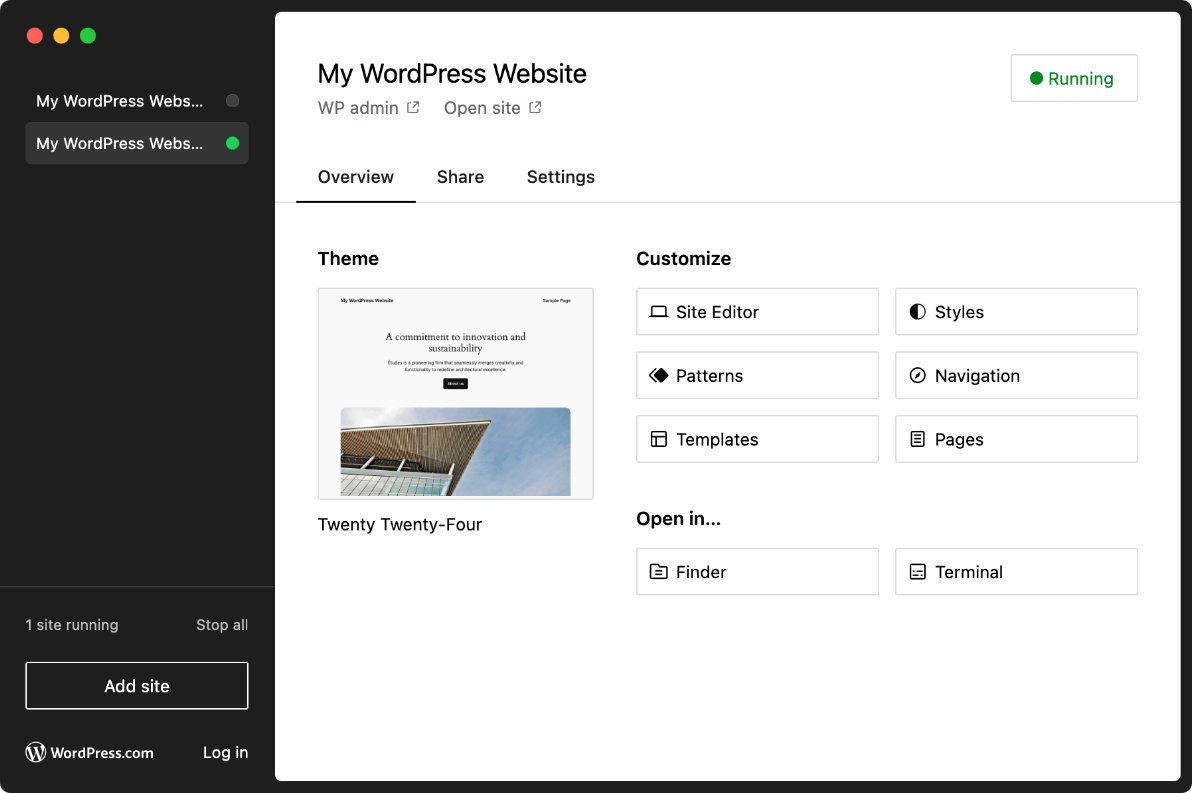
Task: Click the Templates layout icon
Action: pos(658,439)
